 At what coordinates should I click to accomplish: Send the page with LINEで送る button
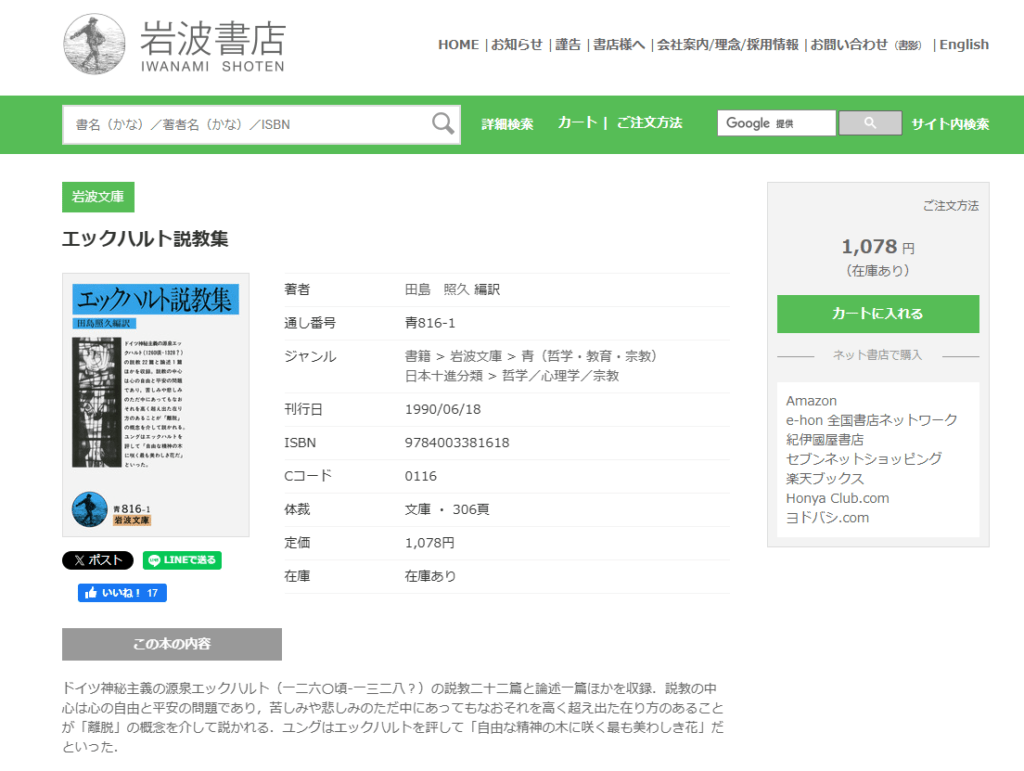pyautogui.click(x=182, y=561)
